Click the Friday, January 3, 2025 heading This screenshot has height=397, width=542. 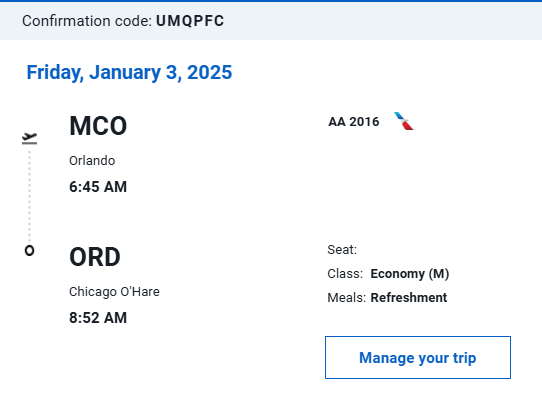tap(129, 73)
